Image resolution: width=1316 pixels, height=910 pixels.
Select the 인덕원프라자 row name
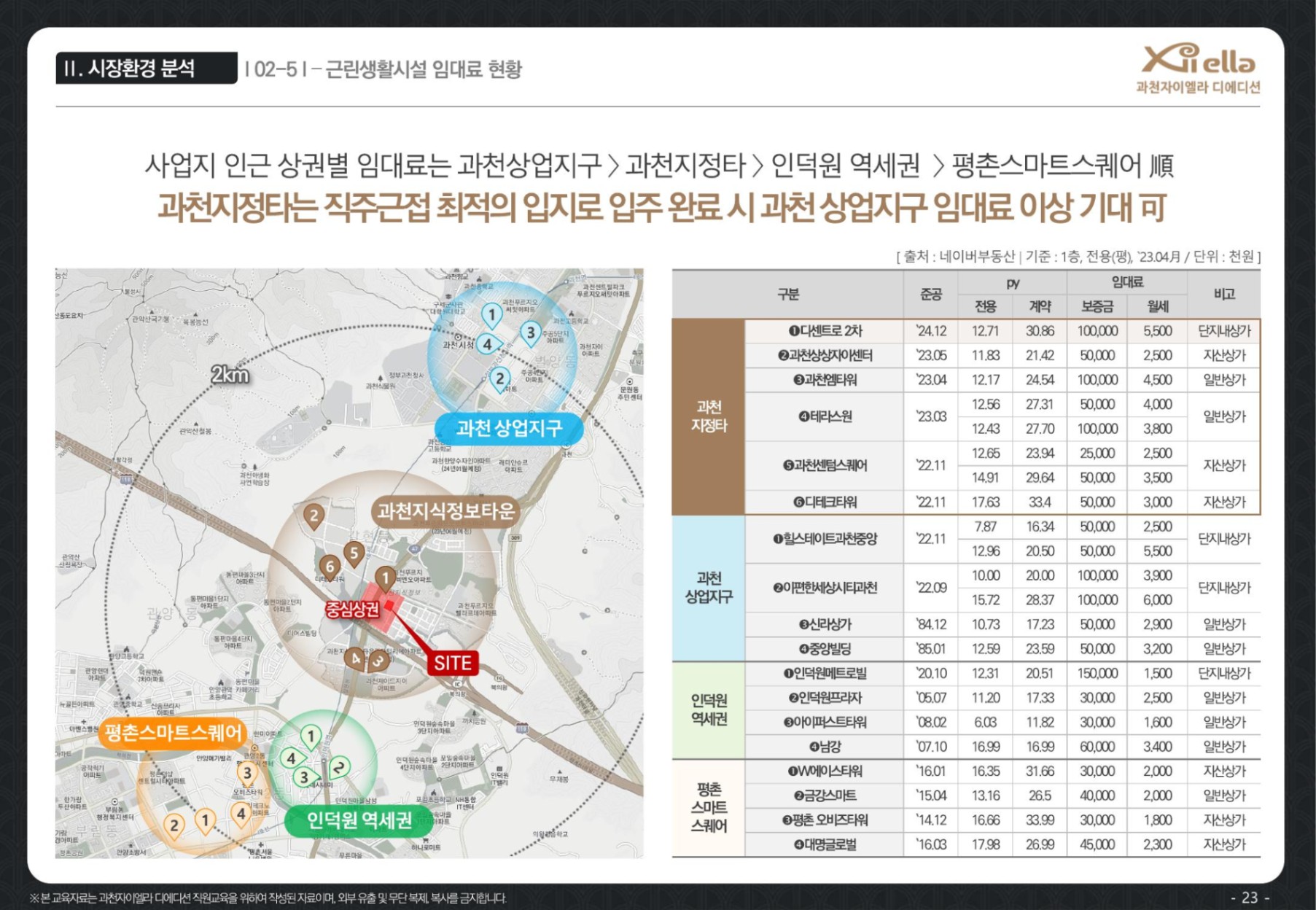pos(825,698)
